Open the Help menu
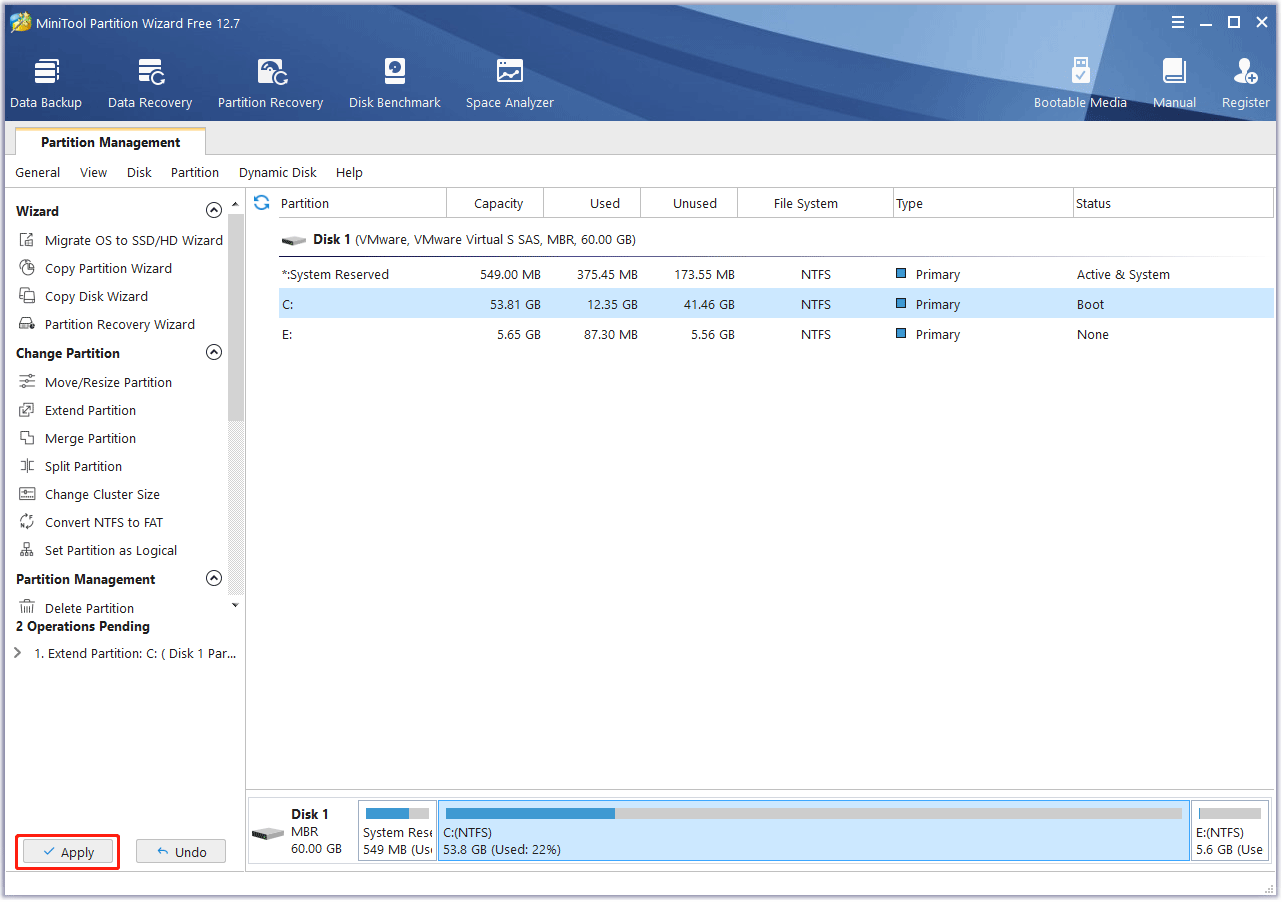Screen dimensions: 1282x902 click(x=349, y=172)
